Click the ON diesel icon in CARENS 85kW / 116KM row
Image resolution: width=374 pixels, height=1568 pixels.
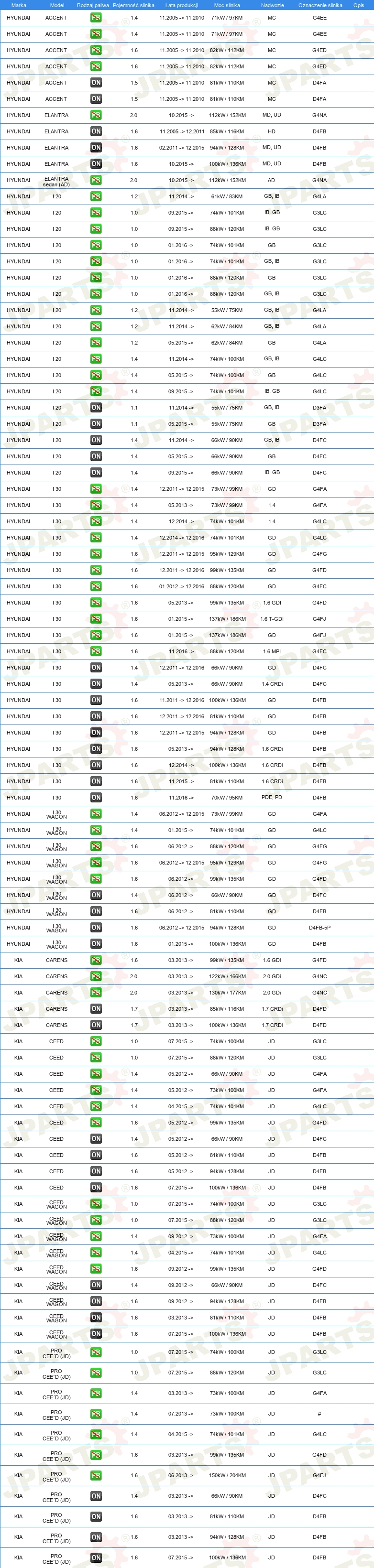click(x=96, y=1008)
